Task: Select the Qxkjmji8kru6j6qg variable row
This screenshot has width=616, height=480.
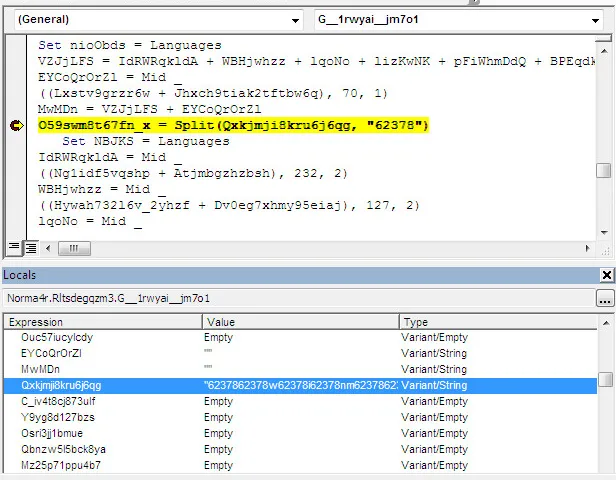Action: [x=300, y=385]
